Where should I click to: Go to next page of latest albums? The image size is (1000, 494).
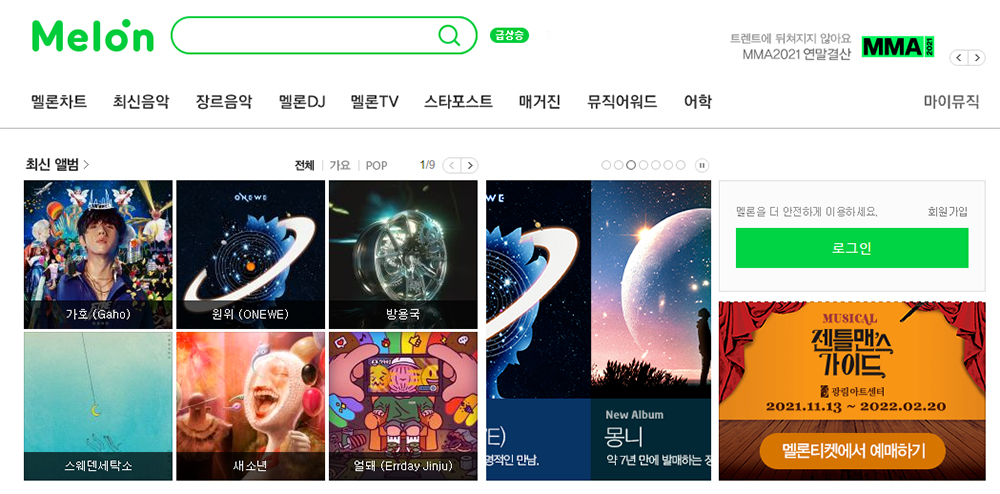click(x=469, y=166)
